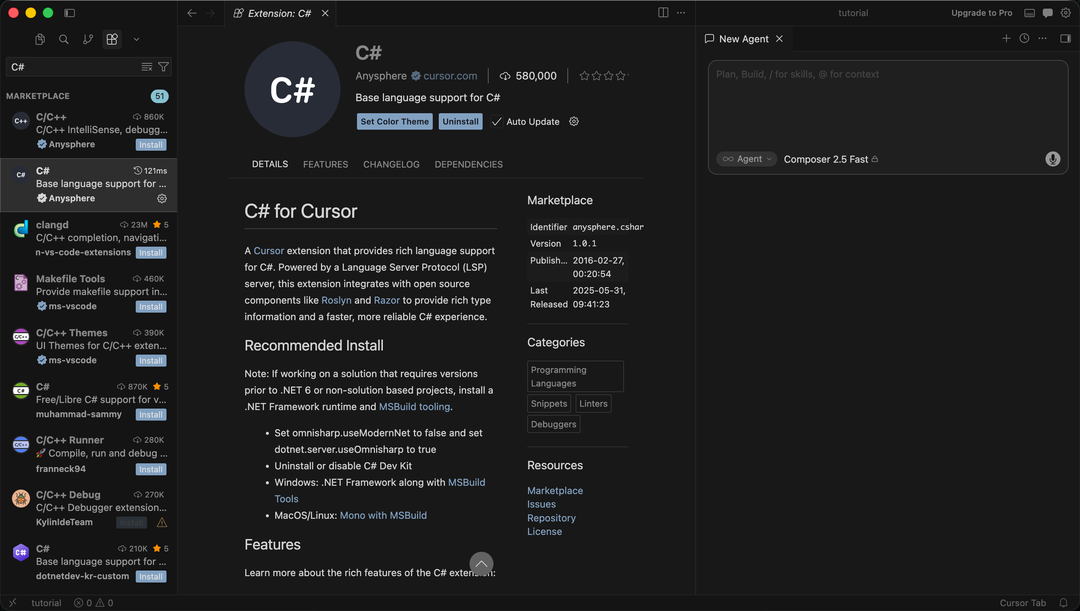
Task: Open the cursor.com publisher link
Action: pos(450,76)
